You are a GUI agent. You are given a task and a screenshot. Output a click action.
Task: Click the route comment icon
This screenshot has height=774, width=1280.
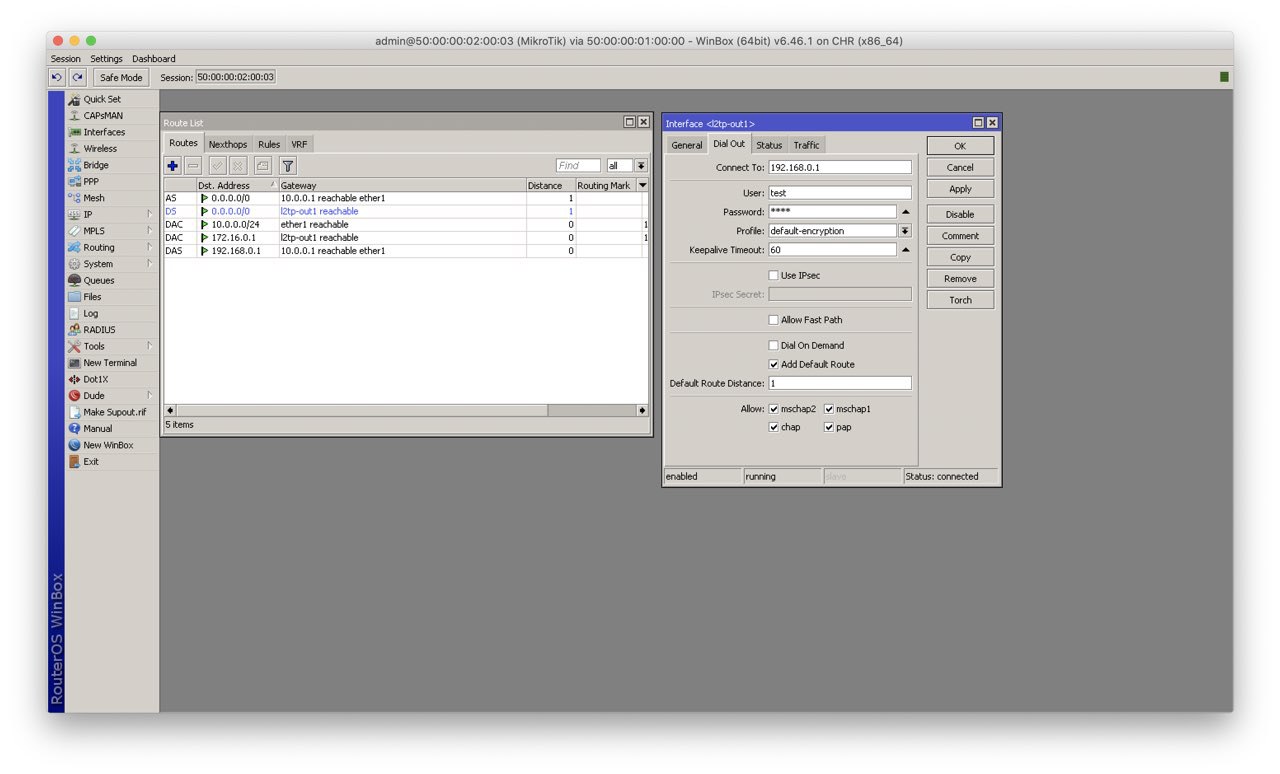[262, 166]
